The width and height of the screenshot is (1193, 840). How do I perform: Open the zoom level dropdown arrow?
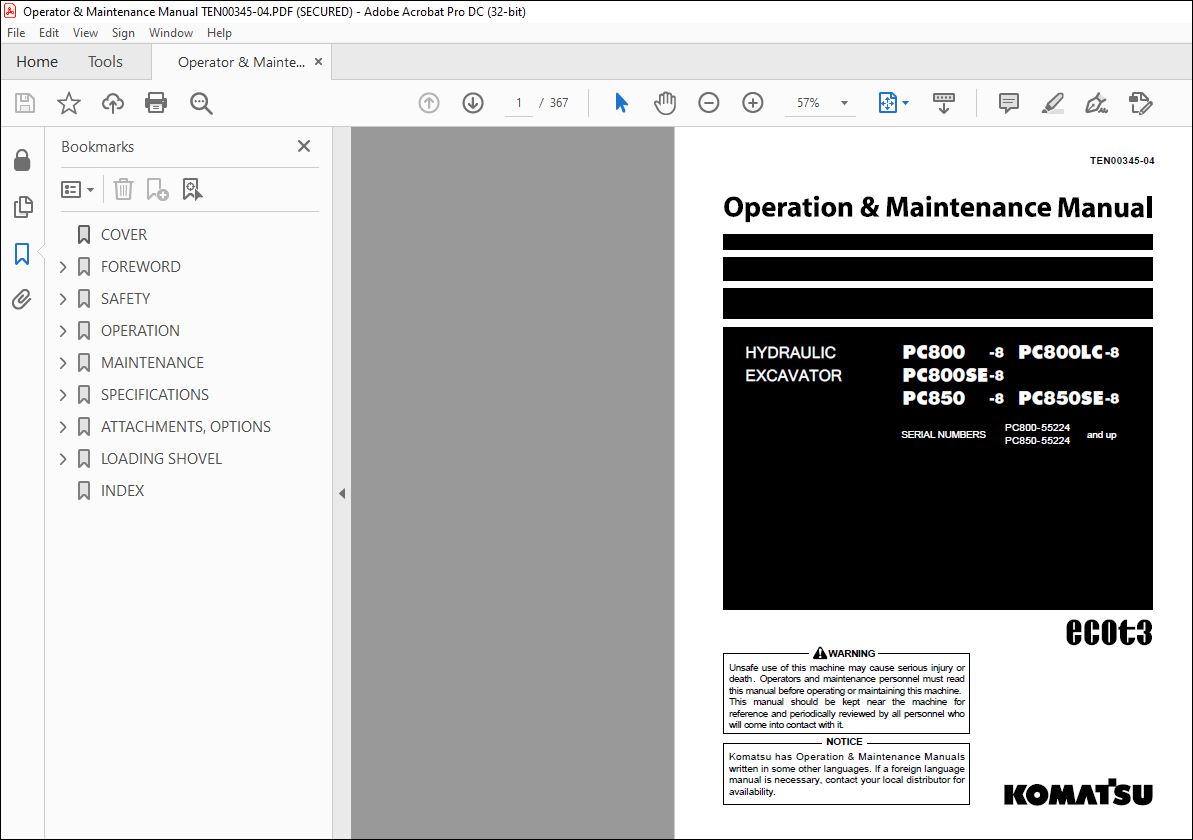click(x=844, y=103)
